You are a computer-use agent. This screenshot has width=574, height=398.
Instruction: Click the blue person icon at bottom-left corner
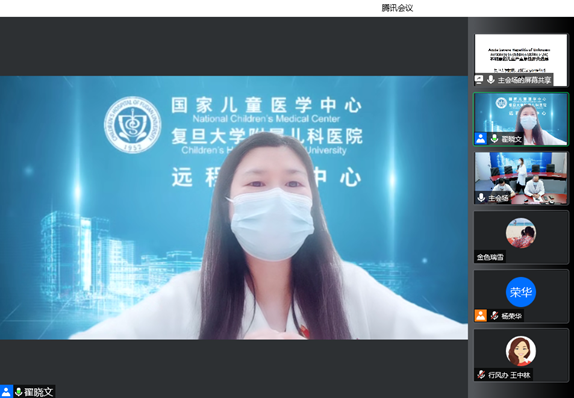(6, 391)
